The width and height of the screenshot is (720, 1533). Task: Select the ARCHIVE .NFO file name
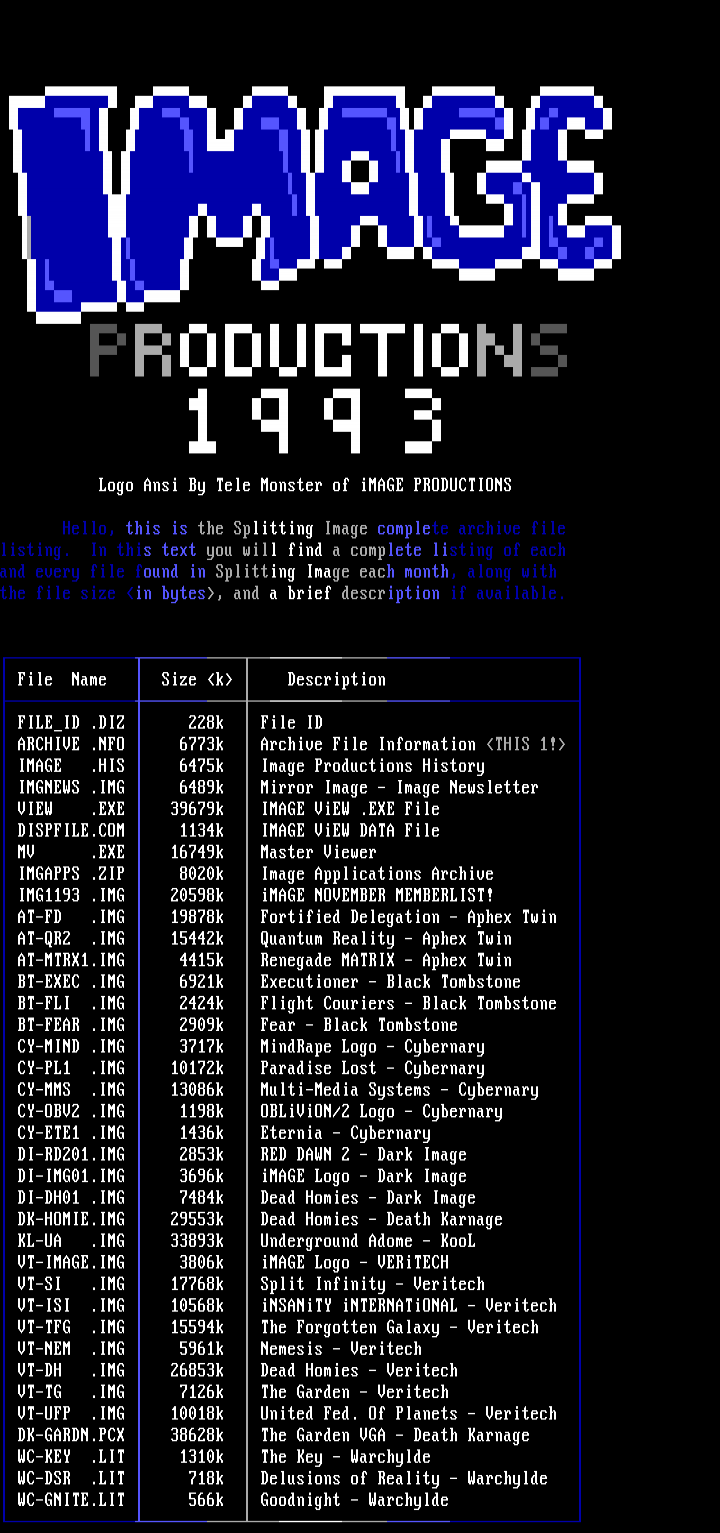point(71,745)
